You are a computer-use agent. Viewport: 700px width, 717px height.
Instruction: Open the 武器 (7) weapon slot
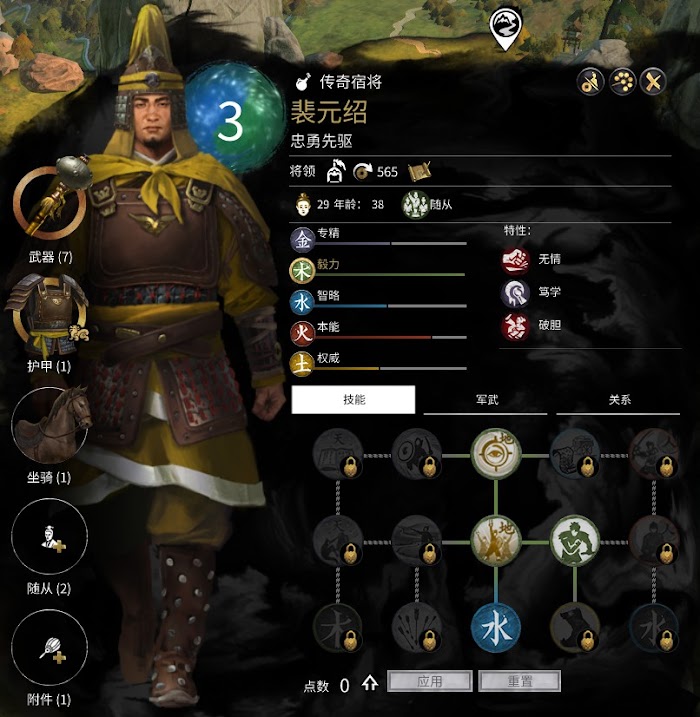tap(50, 201)
